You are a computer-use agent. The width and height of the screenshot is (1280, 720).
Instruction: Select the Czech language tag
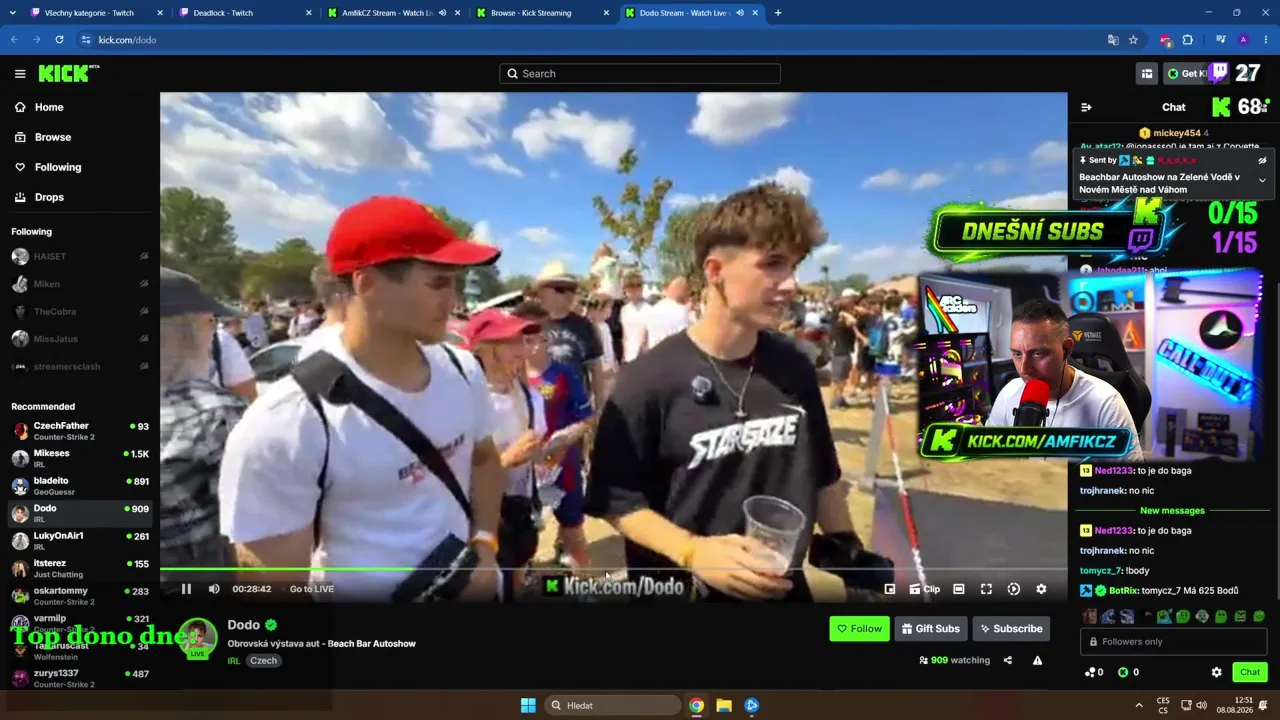click(x=263, y=661)
